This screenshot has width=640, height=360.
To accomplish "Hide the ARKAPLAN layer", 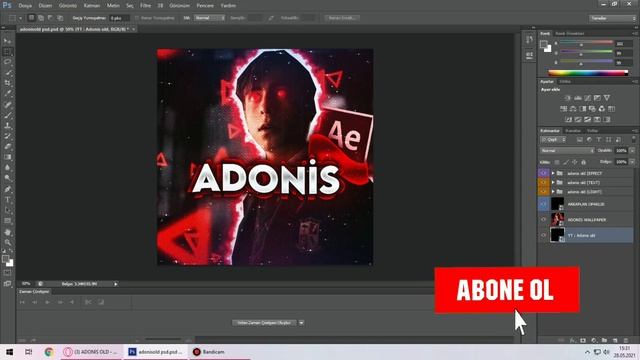I will point(543,204).
